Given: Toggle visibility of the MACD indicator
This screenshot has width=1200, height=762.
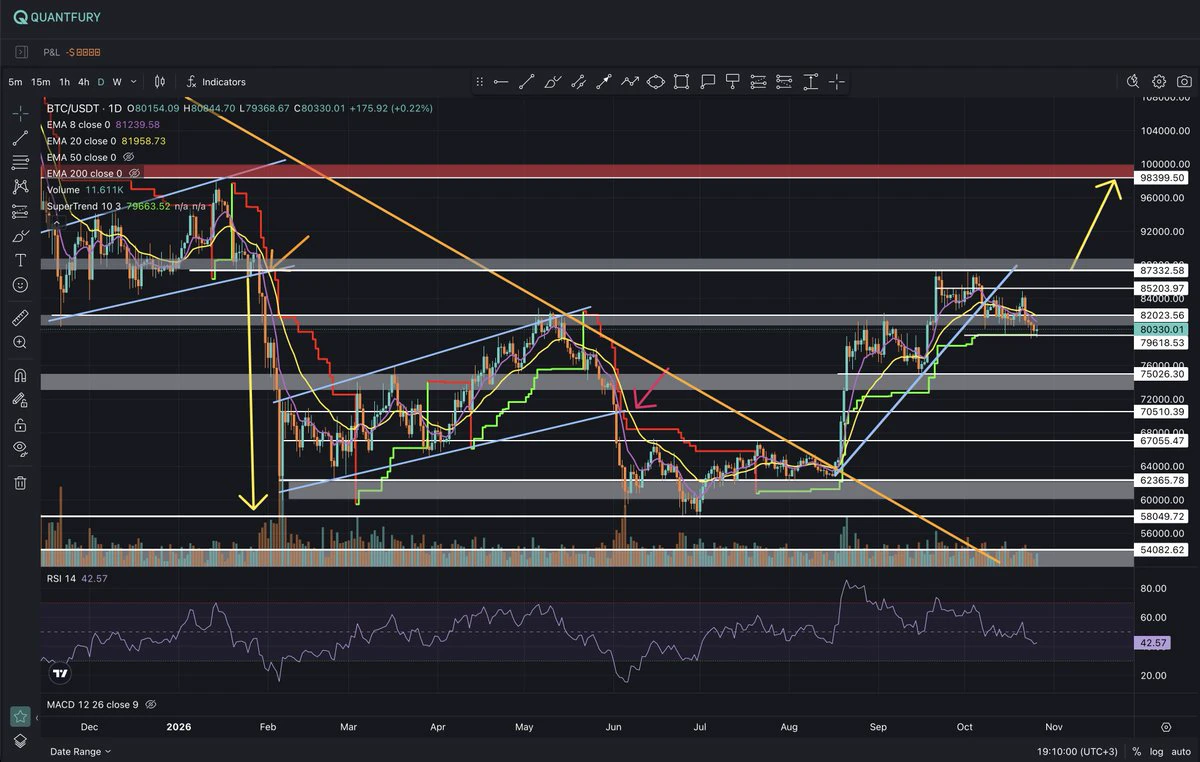Looking at the screenshot, I should coord(151,705).
